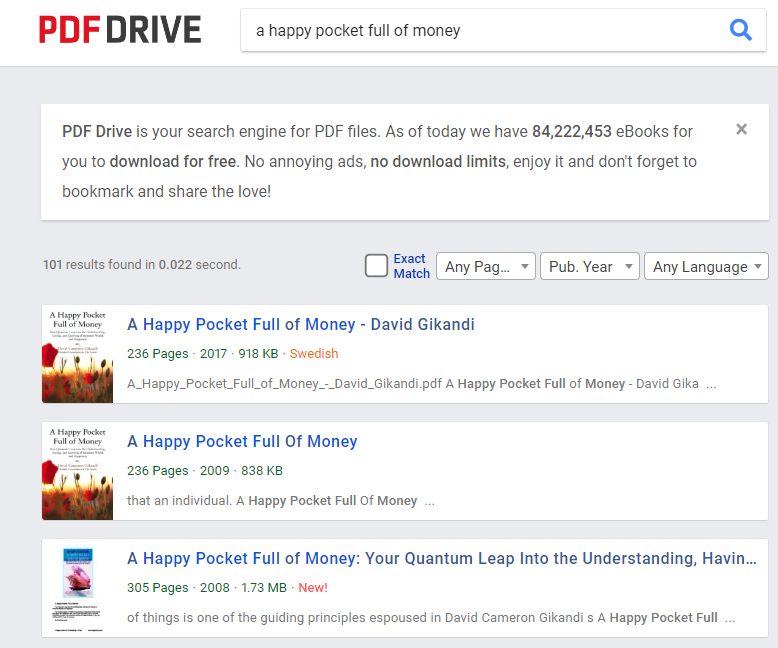778x648 pixels.
Task: Click the 'New!' label on third result
Action: tap(313, 588)
